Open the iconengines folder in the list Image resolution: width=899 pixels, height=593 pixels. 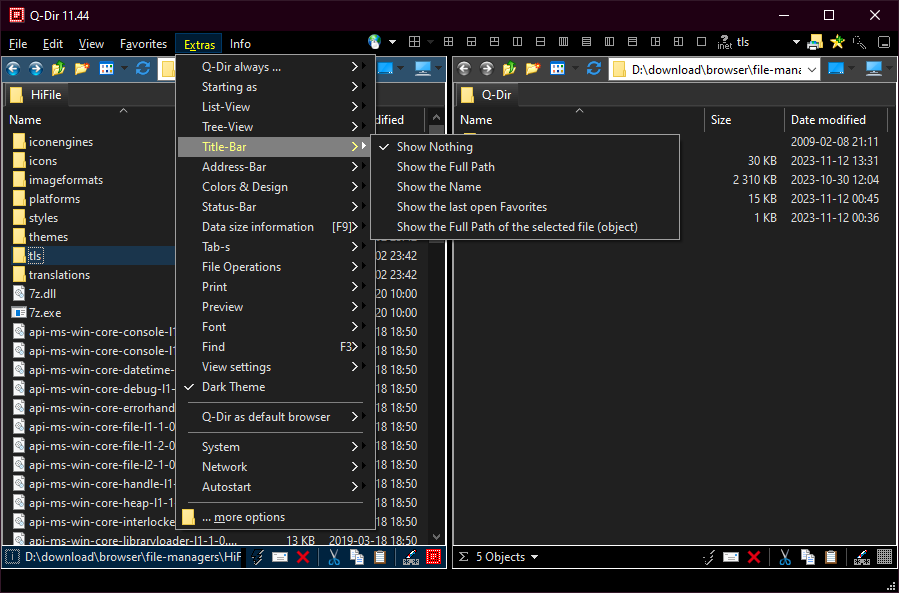[60, 142]
